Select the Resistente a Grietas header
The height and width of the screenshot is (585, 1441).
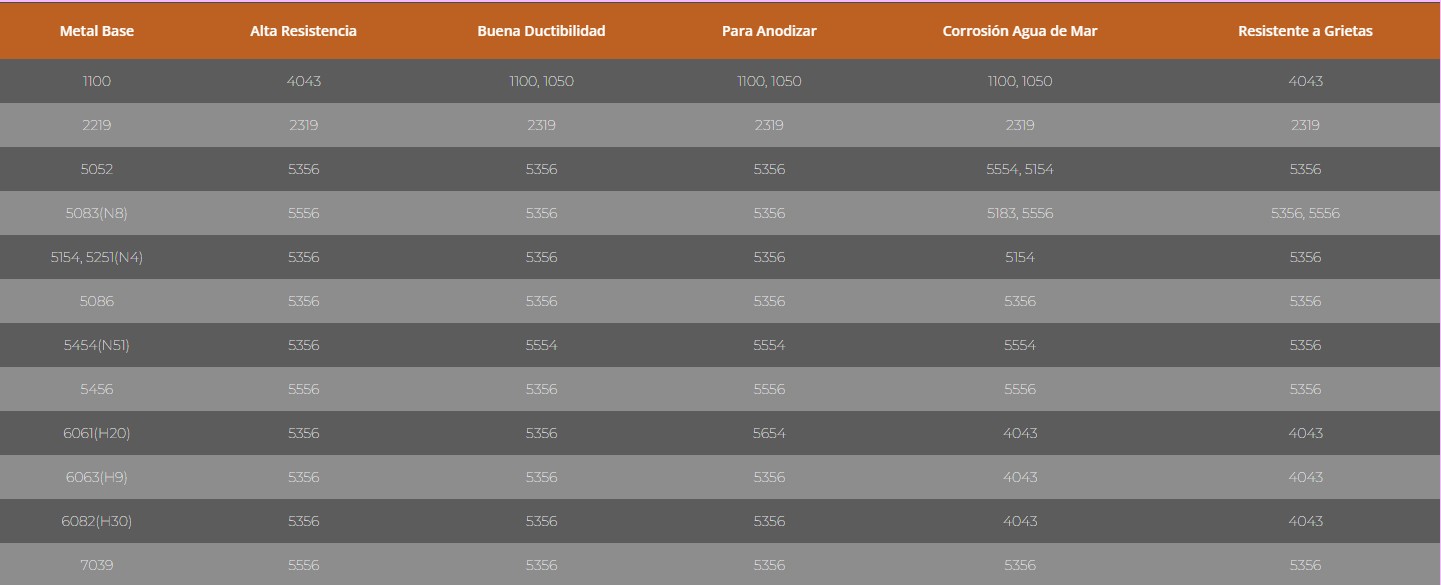1305,31
